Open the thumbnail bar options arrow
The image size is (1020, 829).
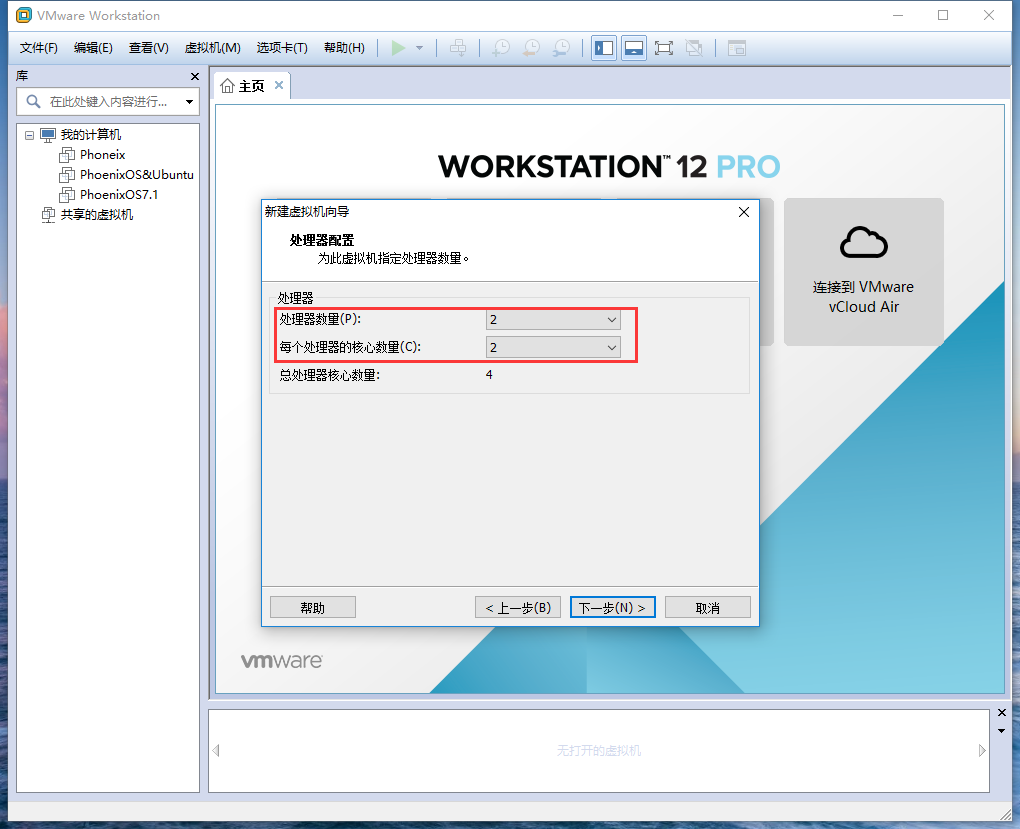pos(1002,731)
